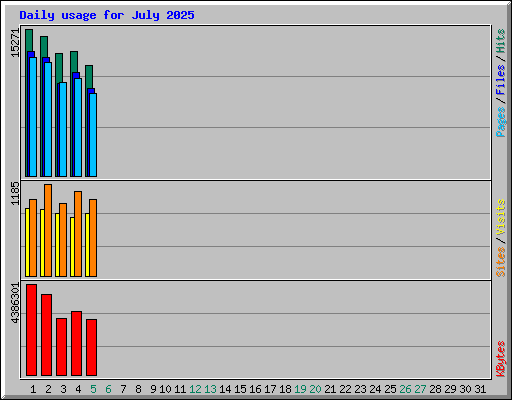
Task: Click day label 8 on the x-axis
Action: click(x=138, y=389)
